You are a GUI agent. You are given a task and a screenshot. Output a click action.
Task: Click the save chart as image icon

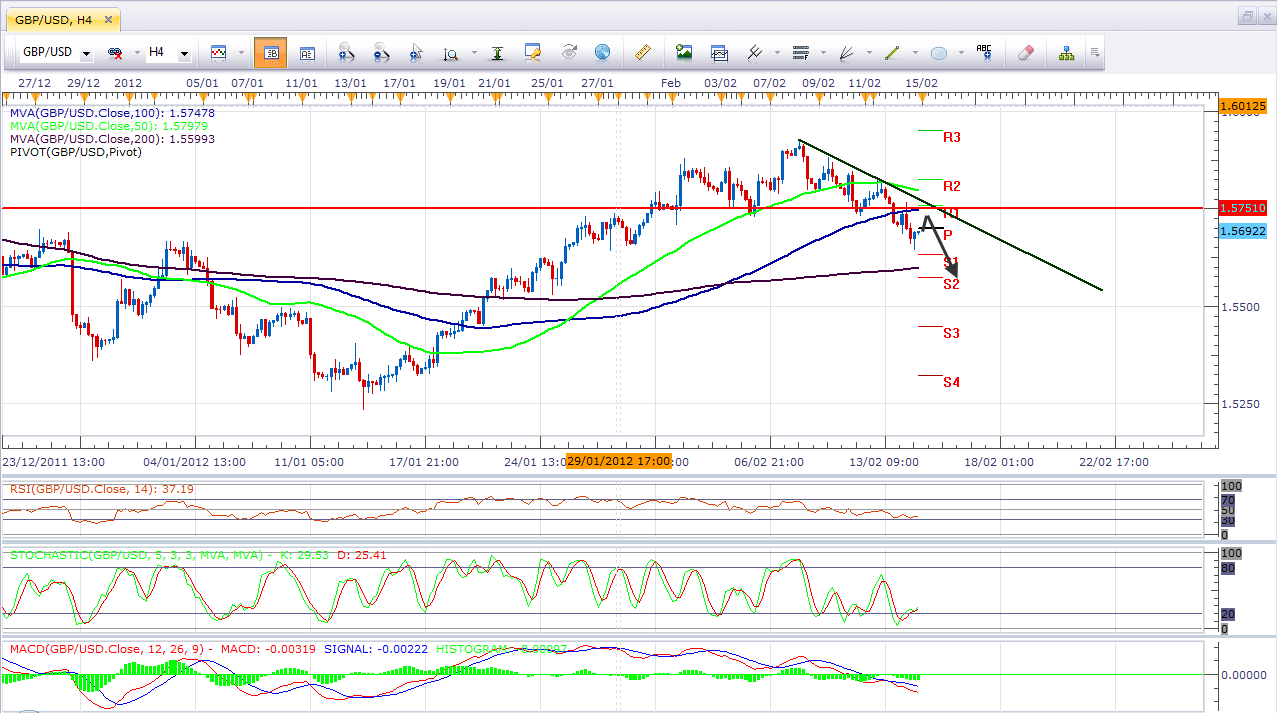click(x=684, y=52)
